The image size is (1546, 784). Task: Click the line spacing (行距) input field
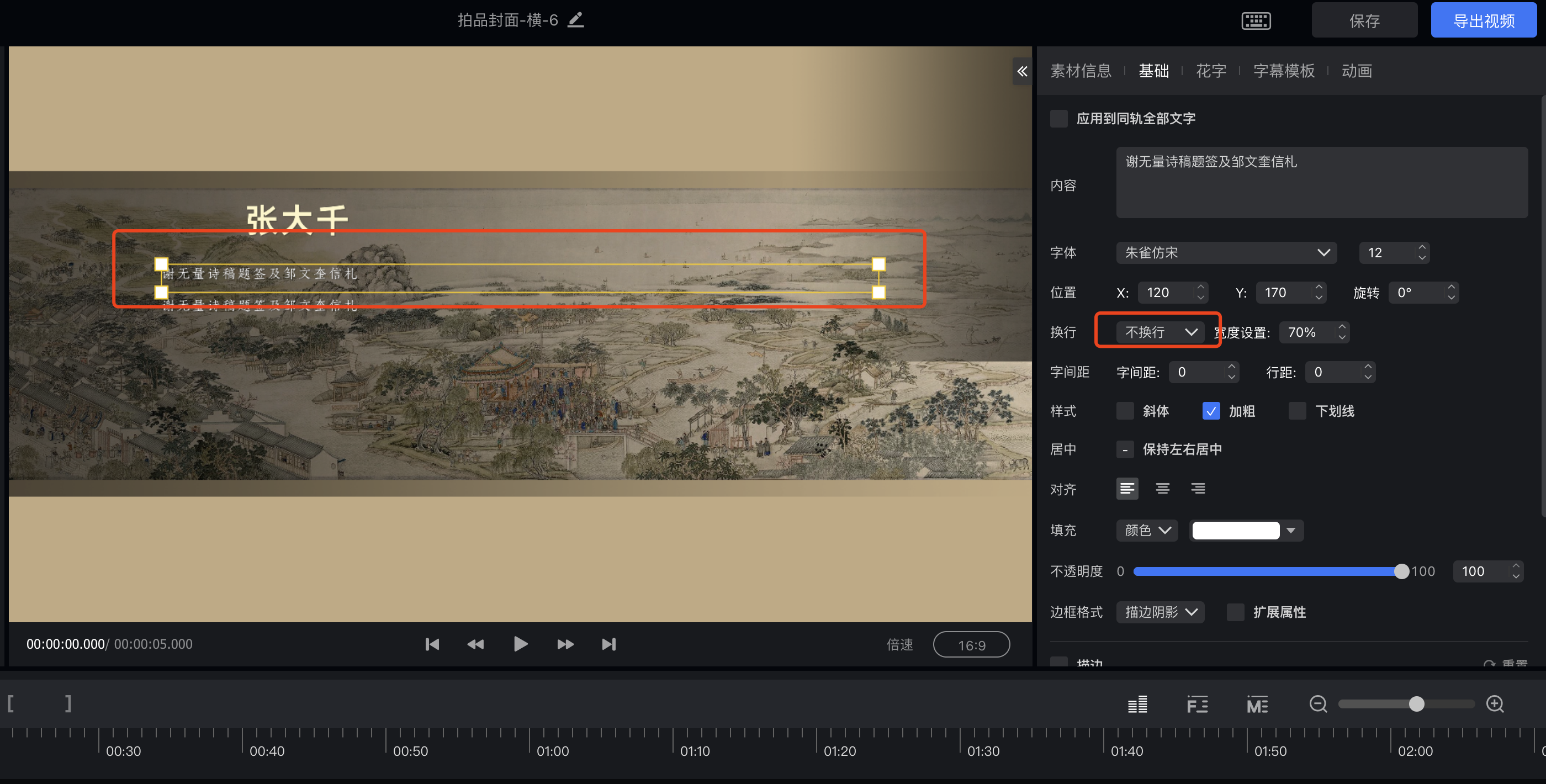[x=1340, y=372]
